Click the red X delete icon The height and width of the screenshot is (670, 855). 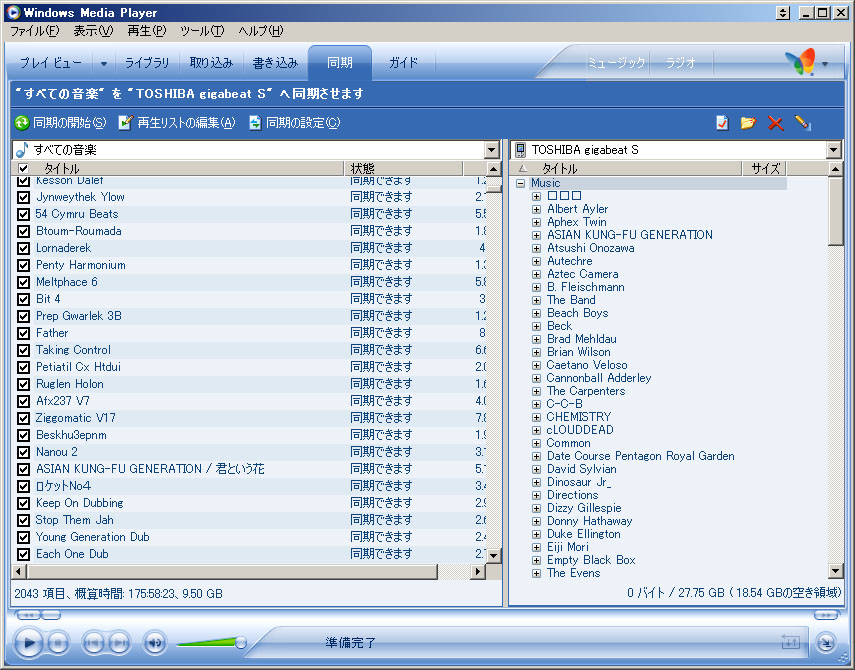[x=775, y=123]
